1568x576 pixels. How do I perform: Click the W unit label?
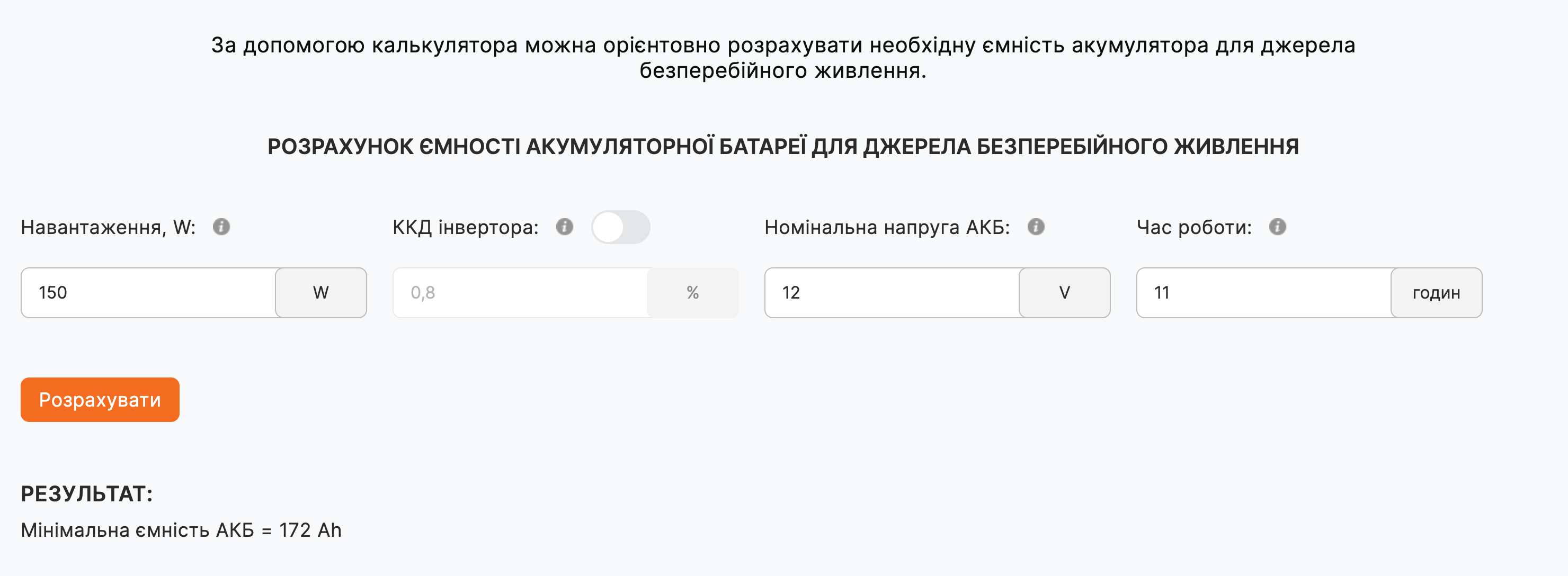(x=321, y=293)
